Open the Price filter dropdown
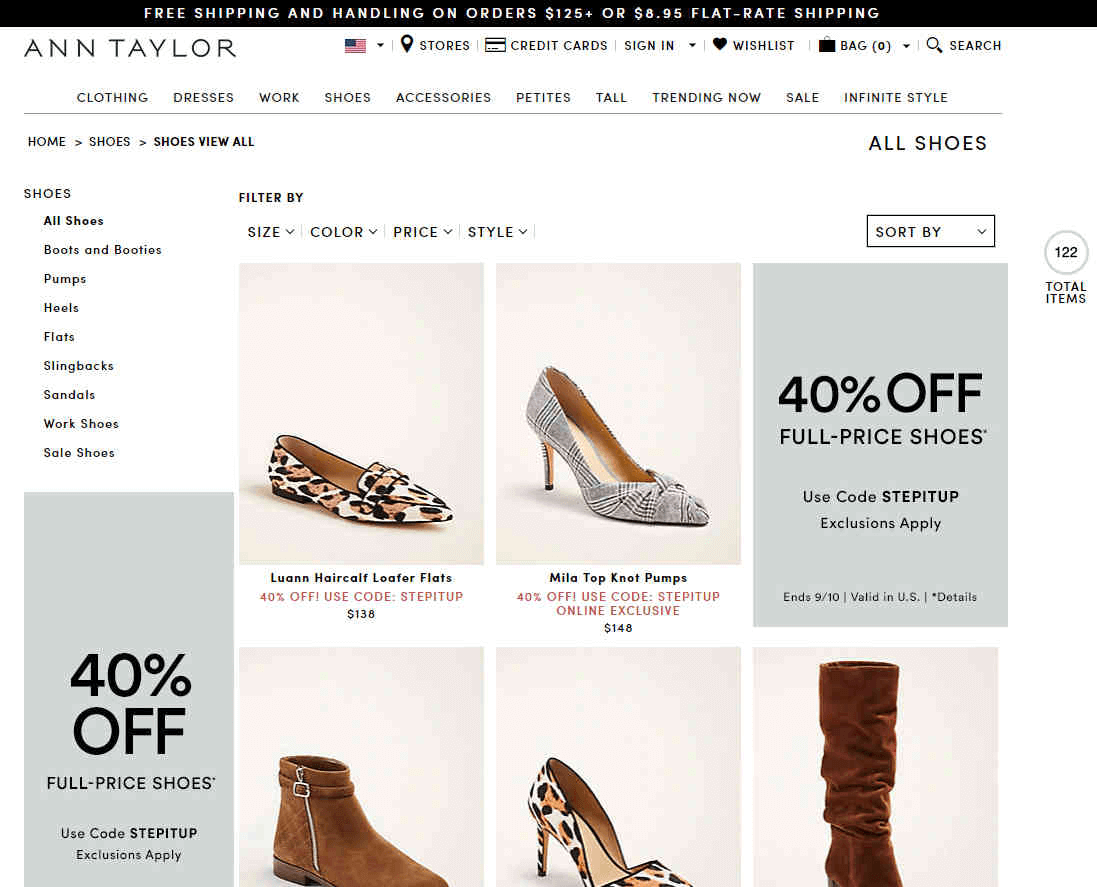This screenshot has width=1097, height=887. 423,232
